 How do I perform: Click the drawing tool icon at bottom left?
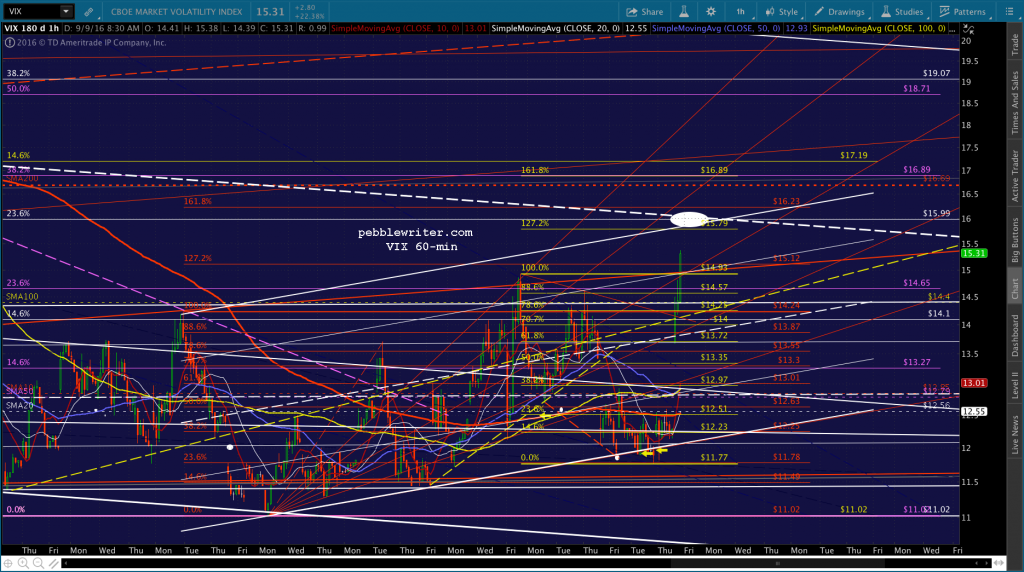pyautogui.click(x=53, y=563)
